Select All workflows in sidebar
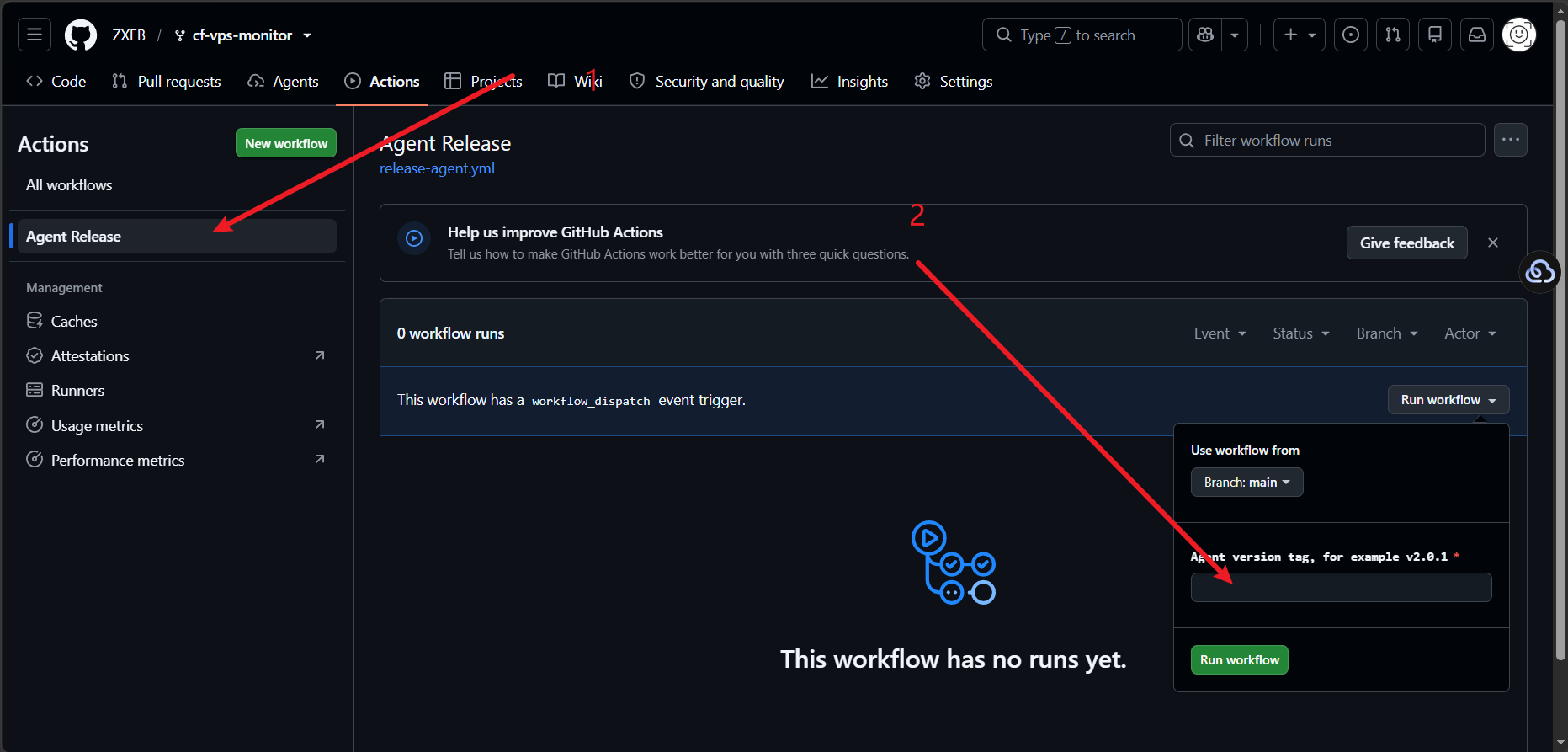Viewport: 1568px width, 752px height. [69, 185]
